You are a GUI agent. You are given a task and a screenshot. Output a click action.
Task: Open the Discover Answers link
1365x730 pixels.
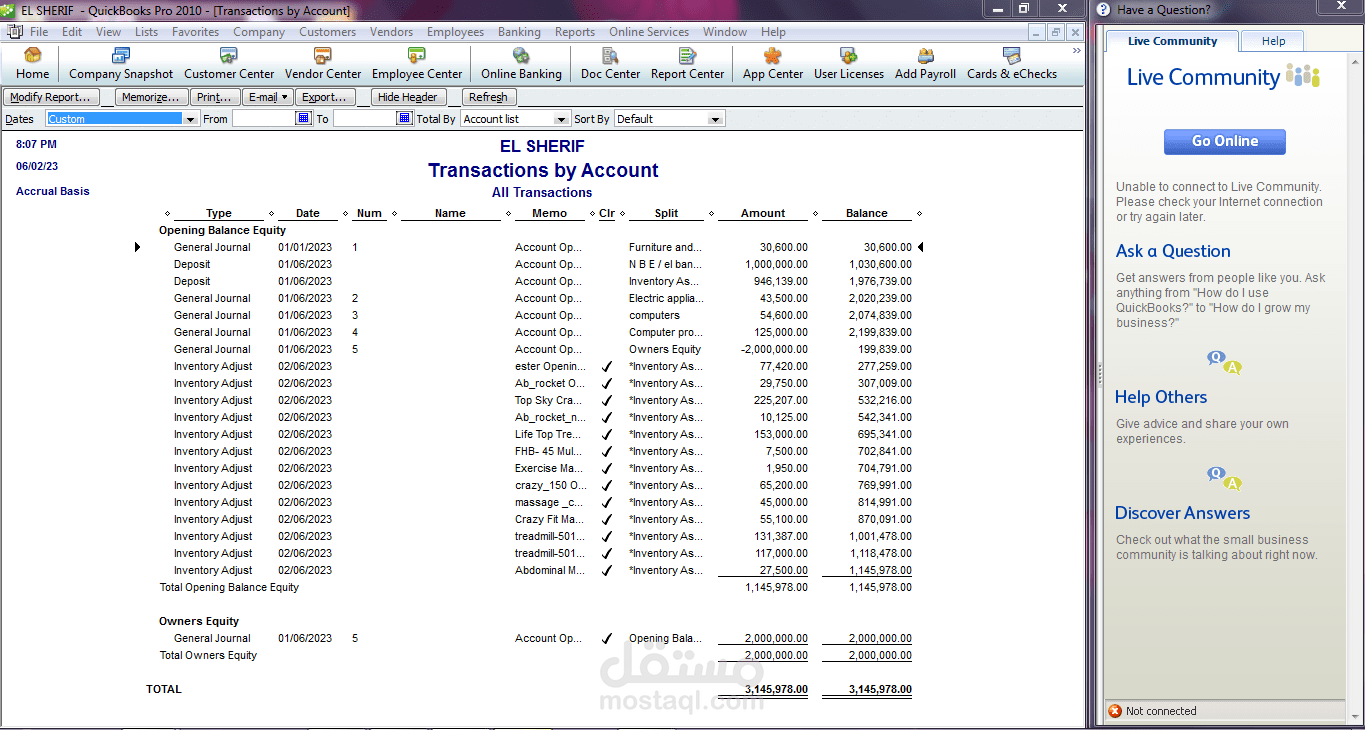tap(1182, 513)
